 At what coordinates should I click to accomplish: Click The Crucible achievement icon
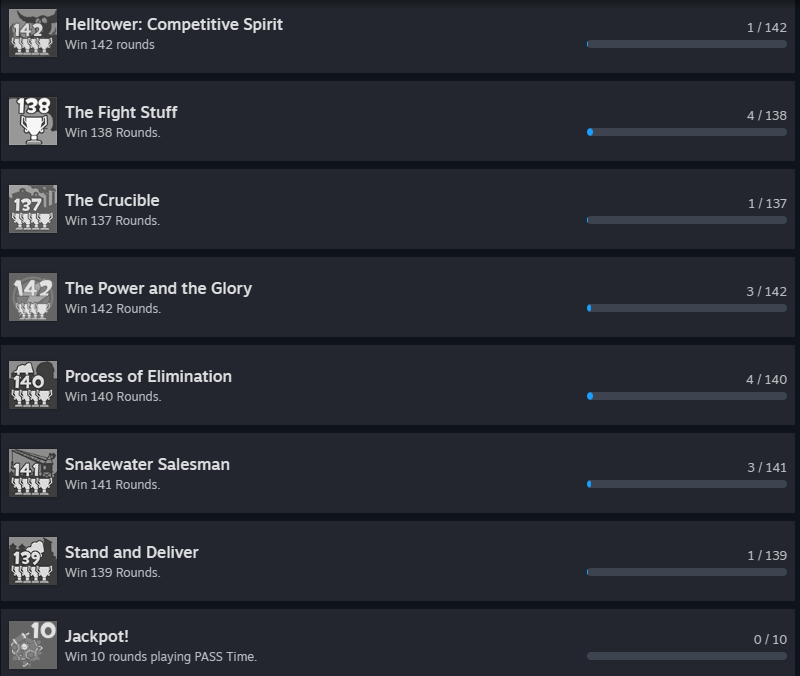point(33,209)
